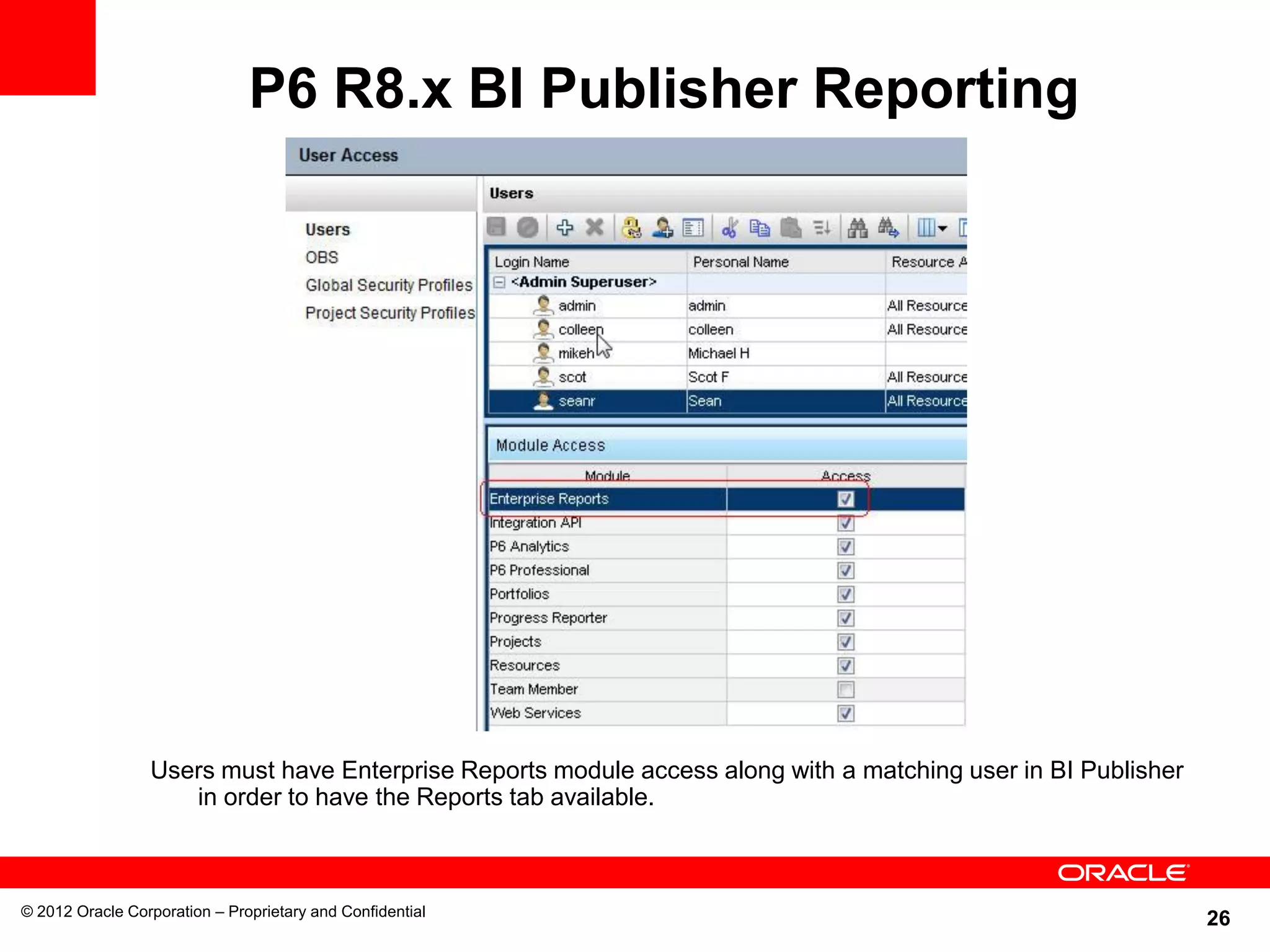Sort by Personal Name column header
This screenshot has width=1270, height=952.
(786, 262)
